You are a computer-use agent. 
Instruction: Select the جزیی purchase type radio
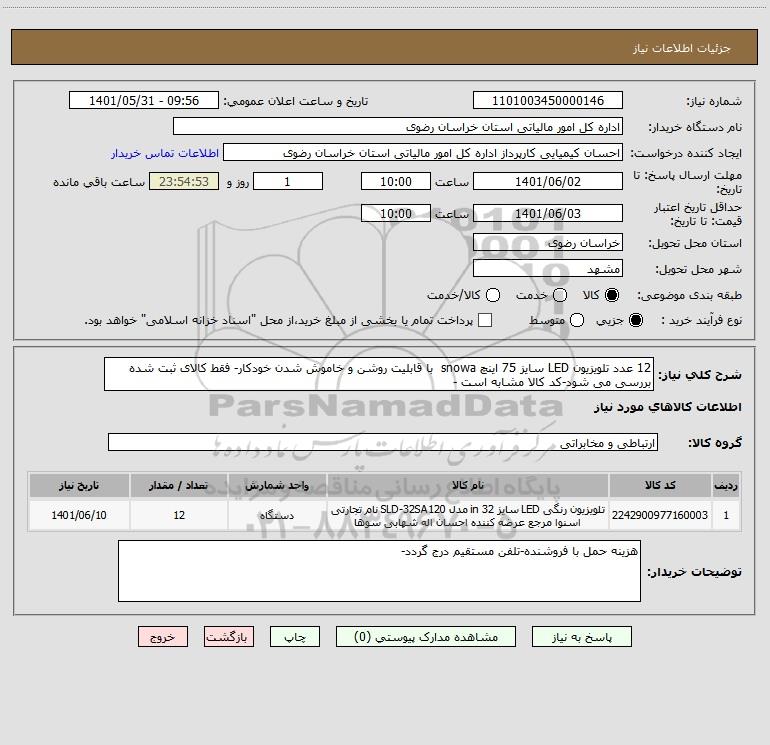(636, 320)
